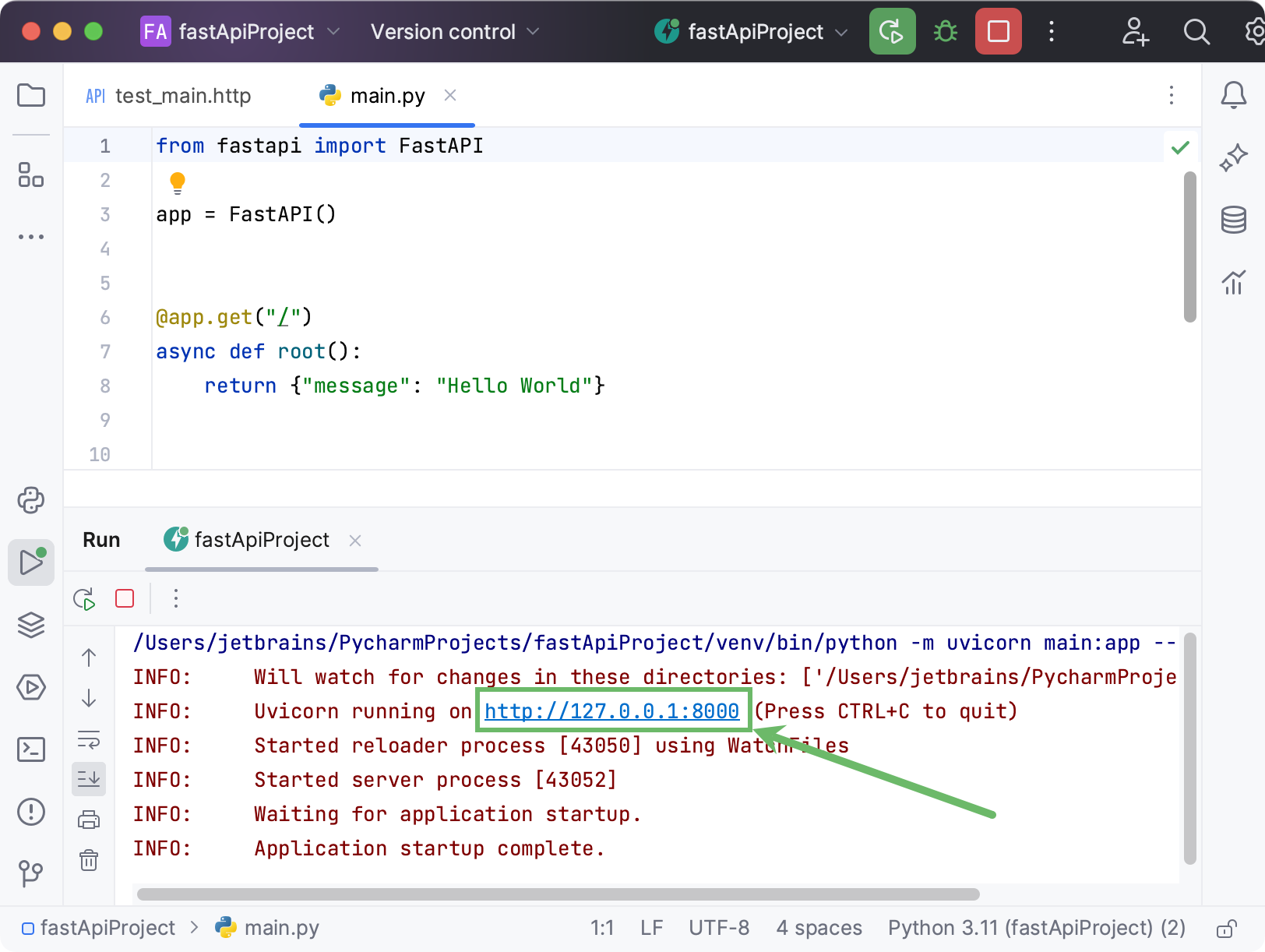This screenshot has height=952, width=1265.
Task: Select the main.py editor tab
Action: (387, 95)
